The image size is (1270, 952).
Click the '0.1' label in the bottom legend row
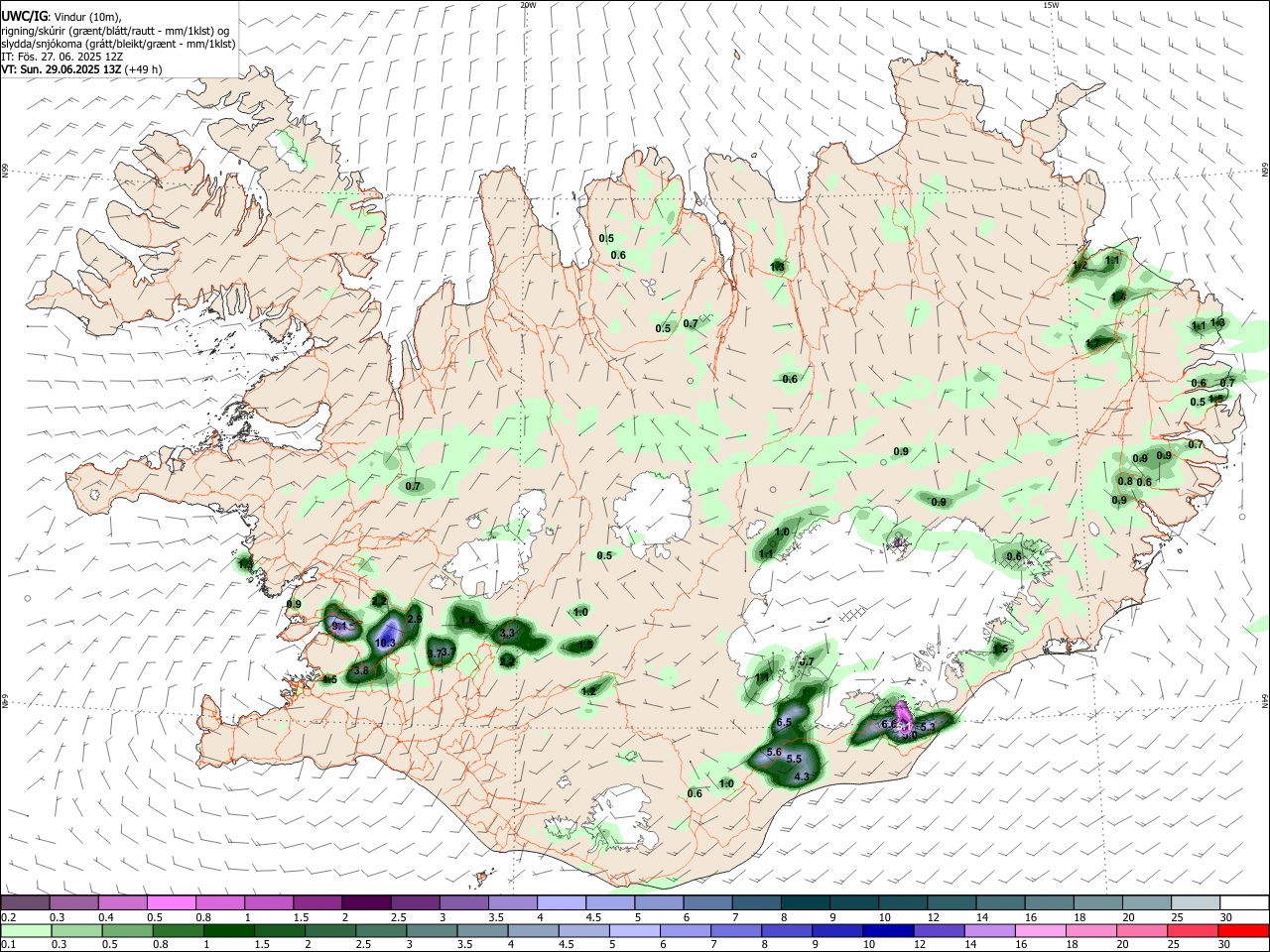[8, 945]
